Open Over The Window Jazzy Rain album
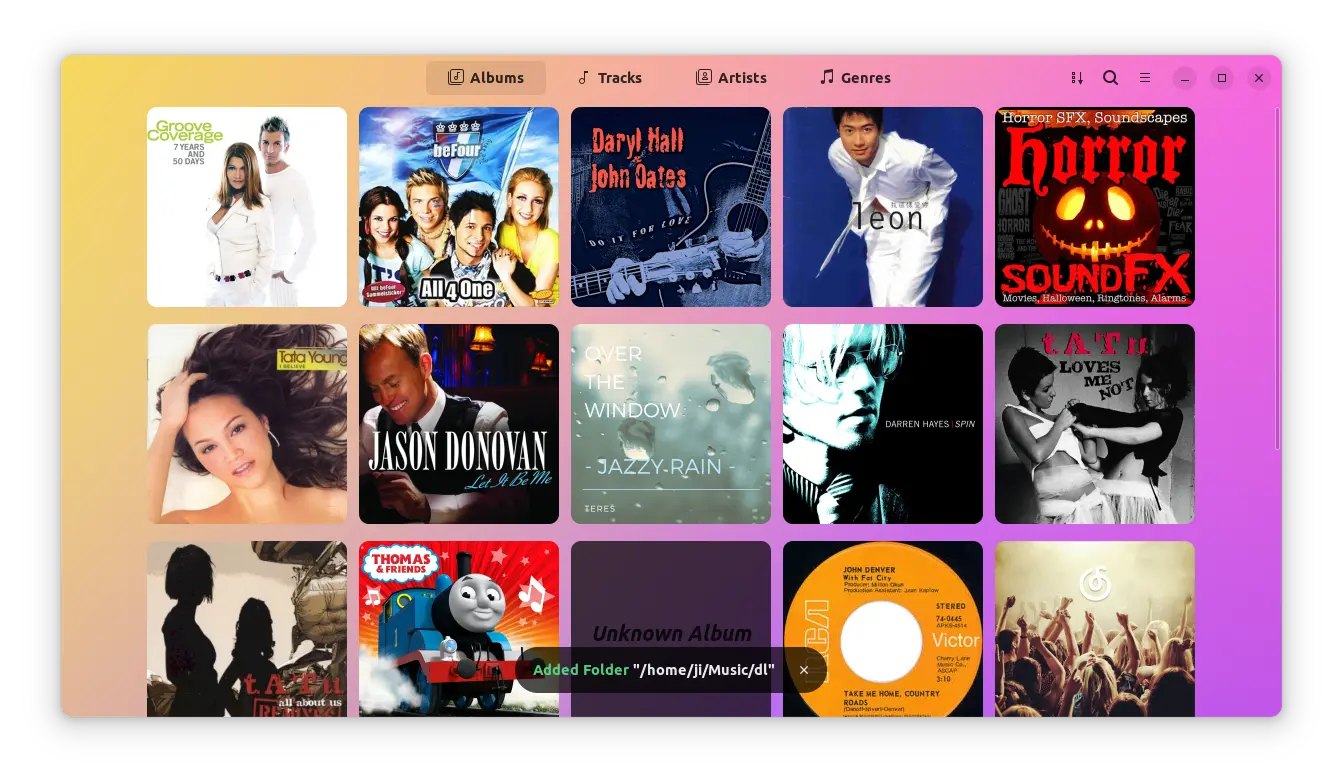The height and width of the screenshot is (784, 1343). pyautogui.click(x=671, y=424)
